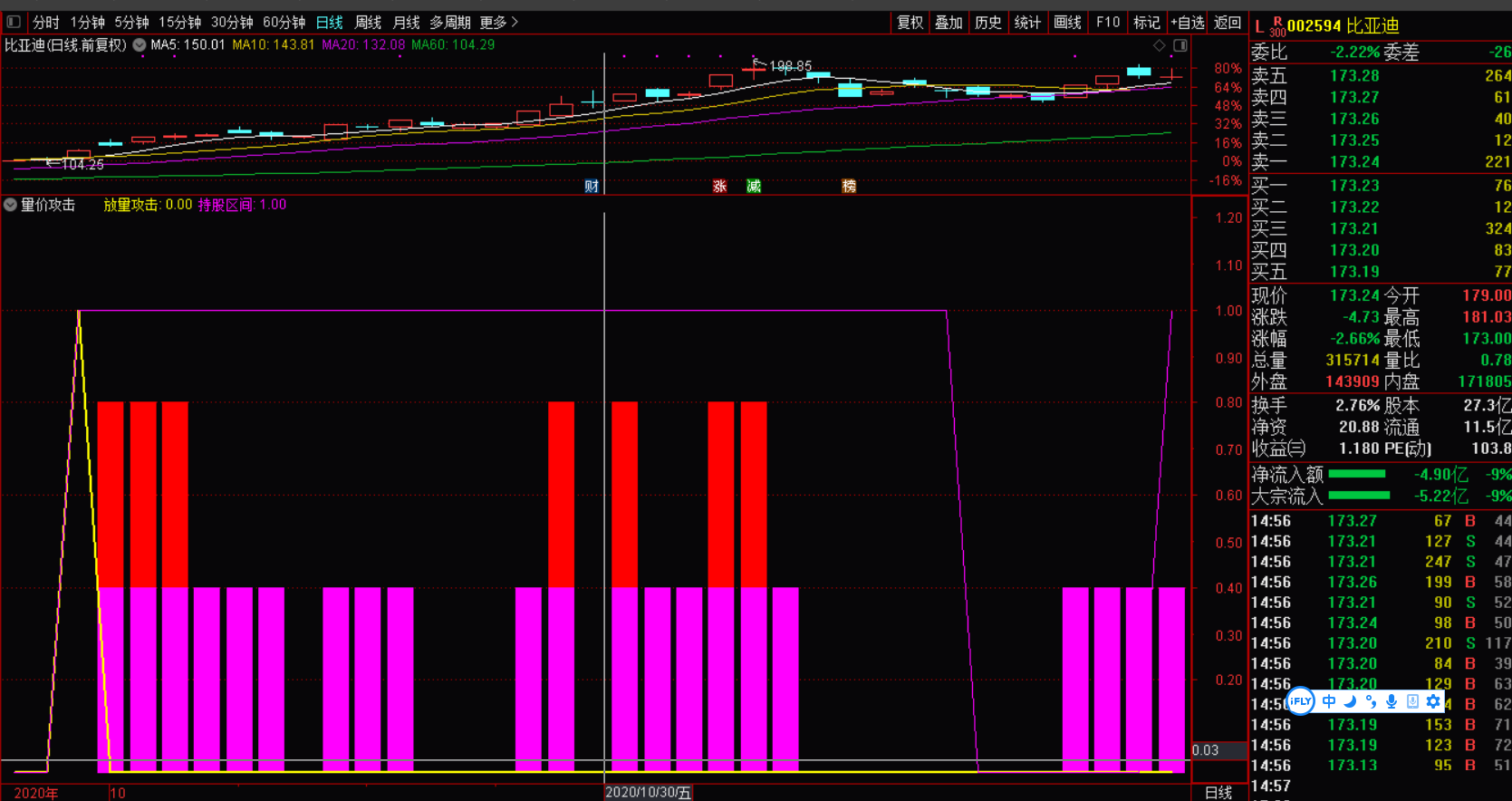Viewport: 1512px width, 801px height.
Task: Open the 更多 periods dropdown
Action: [x=499, y=22]
